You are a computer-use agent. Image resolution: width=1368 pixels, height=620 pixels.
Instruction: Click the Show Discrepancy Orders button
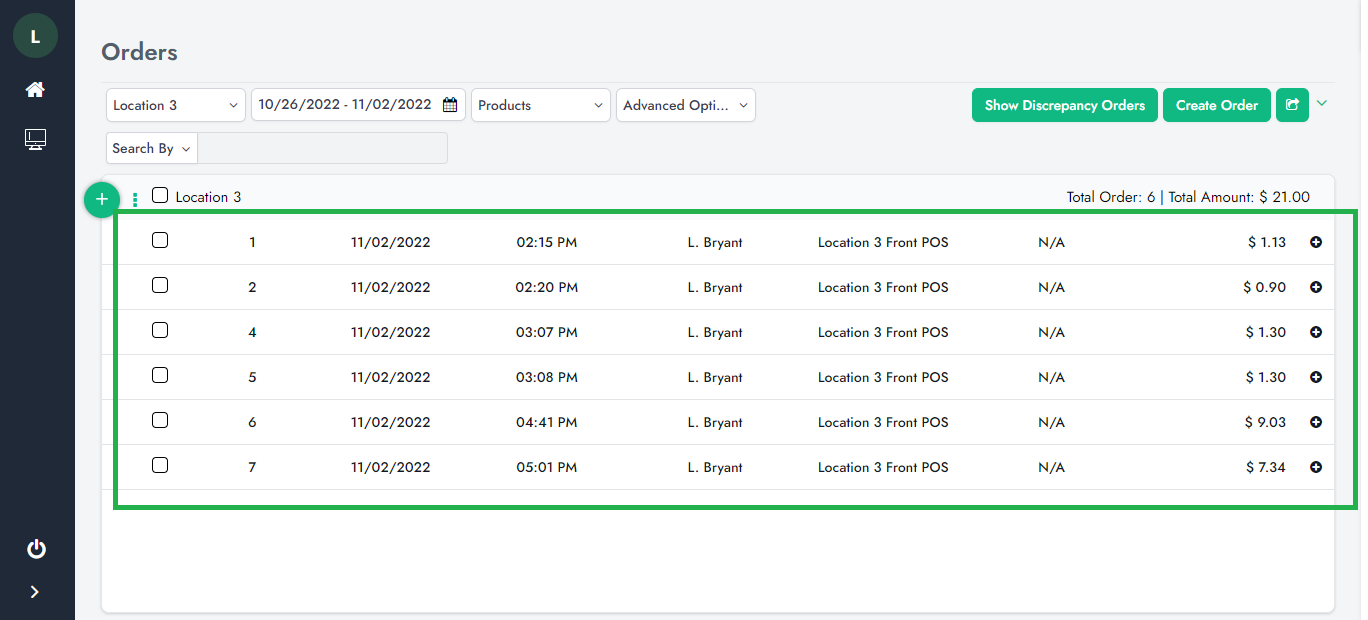click(1064, 105)
